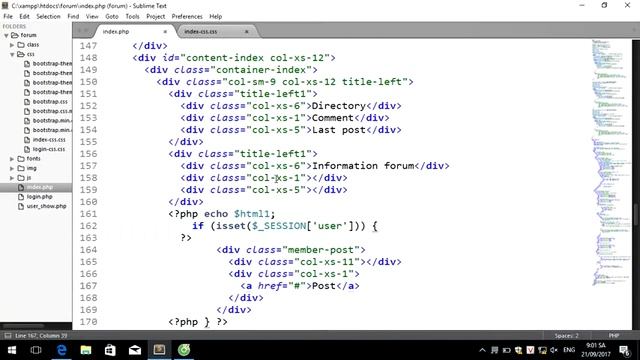This screenshot has width=640, height=360.
Task: Expand the js folder arrow
Action: tap(12, 178)
